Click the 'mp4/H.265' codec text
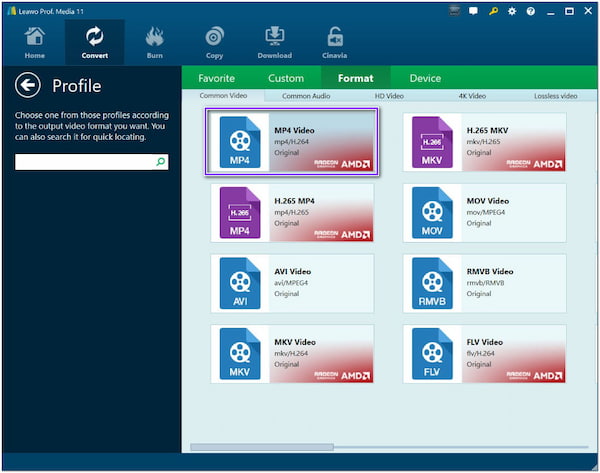Viewport: 600px width, 473px height. pos(291,212)
